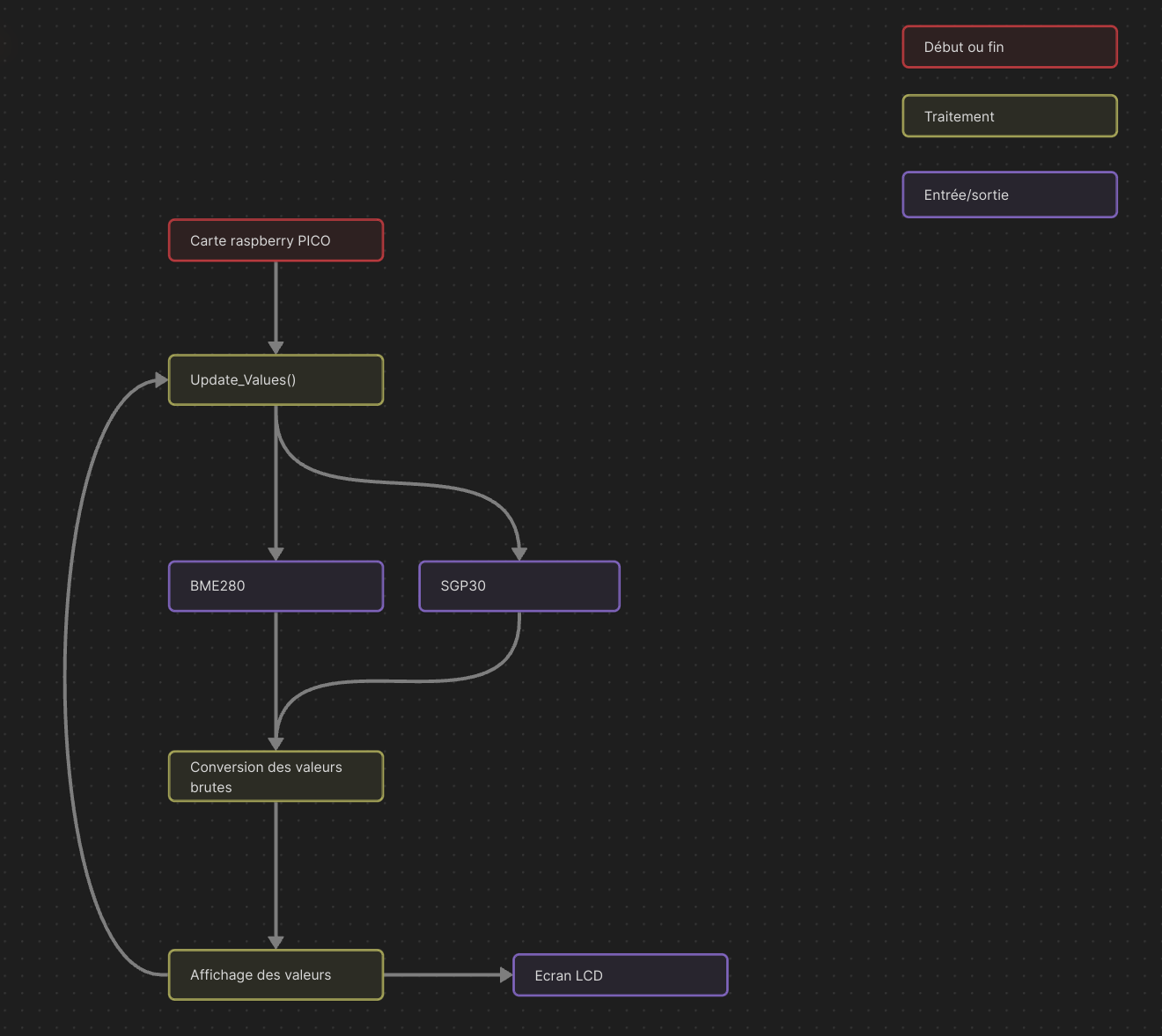This screenshot has height=1036, width=1162.
Task: Click the Ecran LCD output node
Action: (620, 975)
